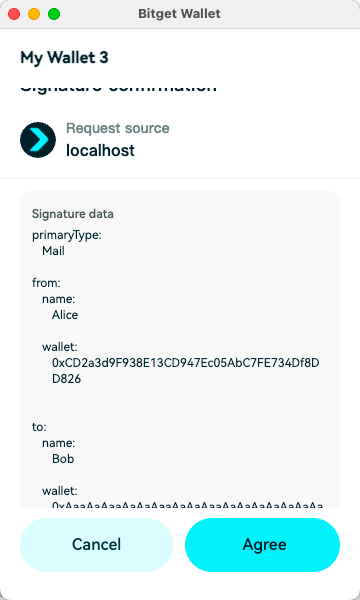Click the to: section label
This screenshot has height=600, width=360.
pos(39,427)
